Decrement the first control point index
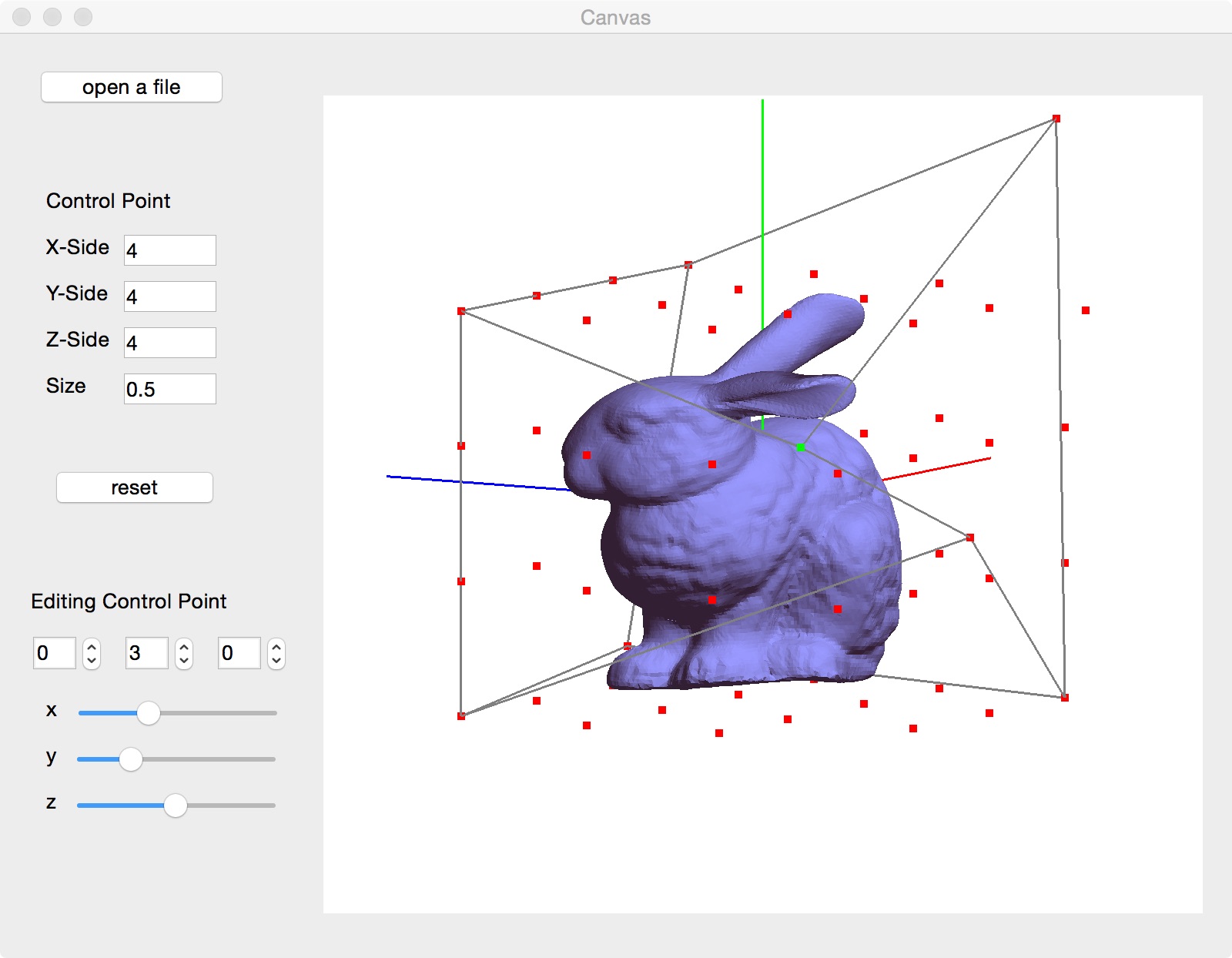 click(92, 661)
